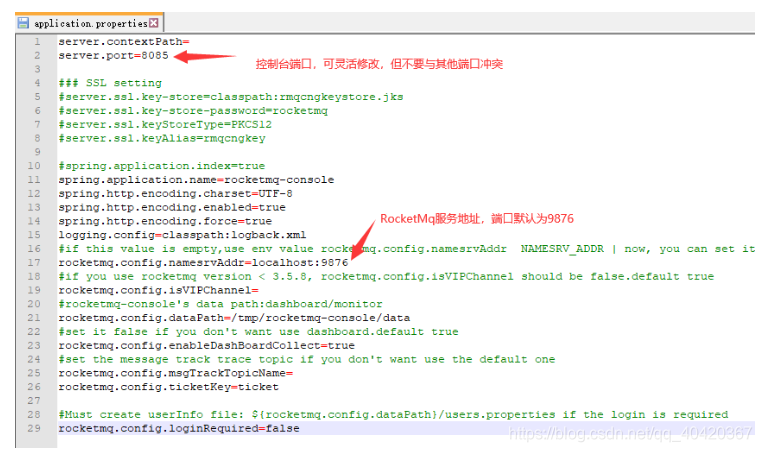Click the rocketmq.config.enableDashBoardCollect=true line
The height and width of the screenshot is (452, 762).
pyautogui.click(x=207, y=346)
